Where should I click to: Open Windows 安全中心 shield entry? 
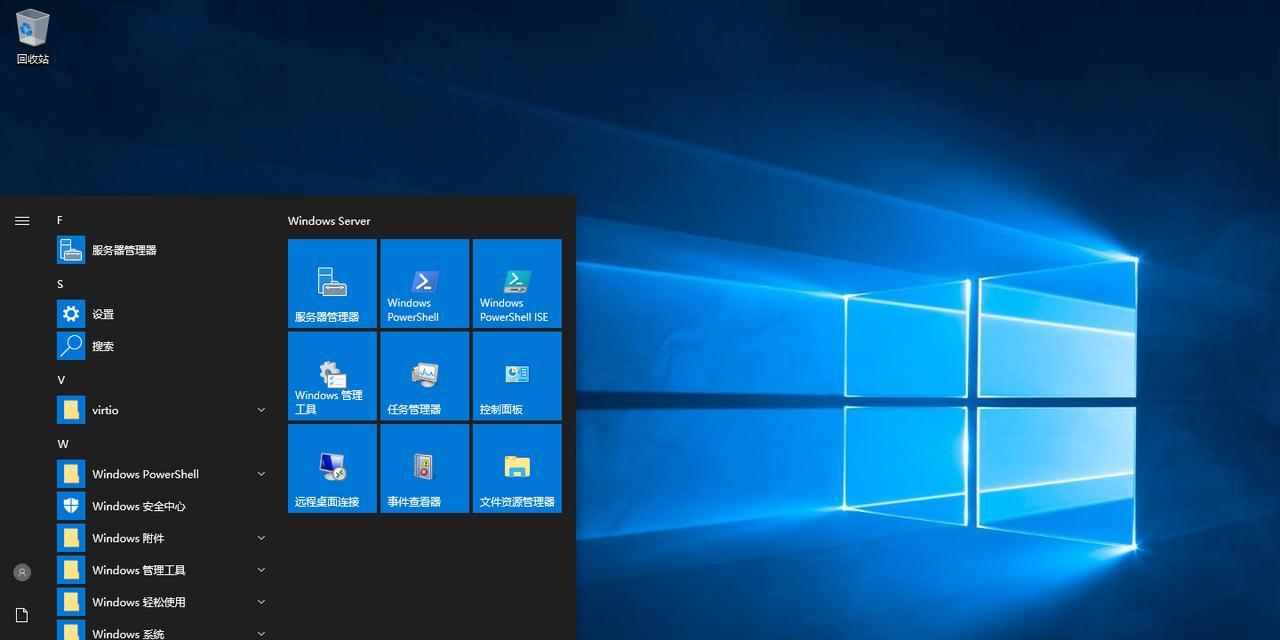(x=161, y=506)
